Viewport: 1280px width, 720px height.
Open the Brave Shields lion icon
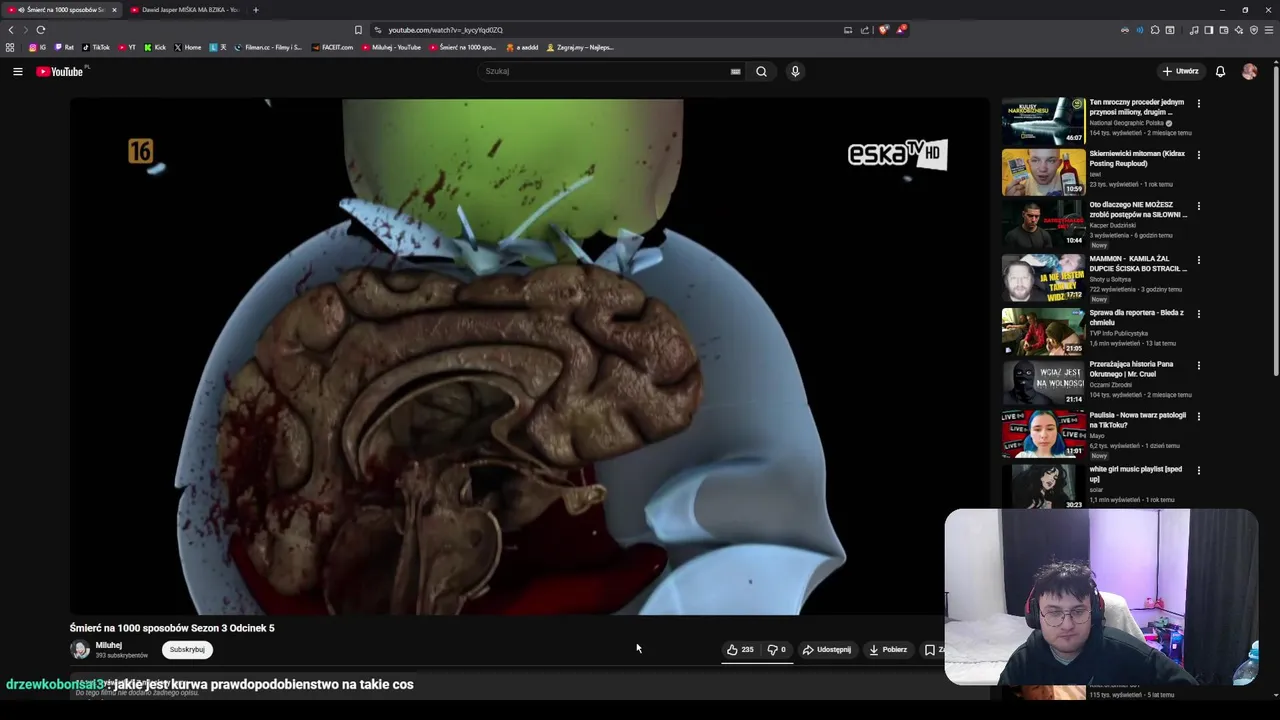883,30
